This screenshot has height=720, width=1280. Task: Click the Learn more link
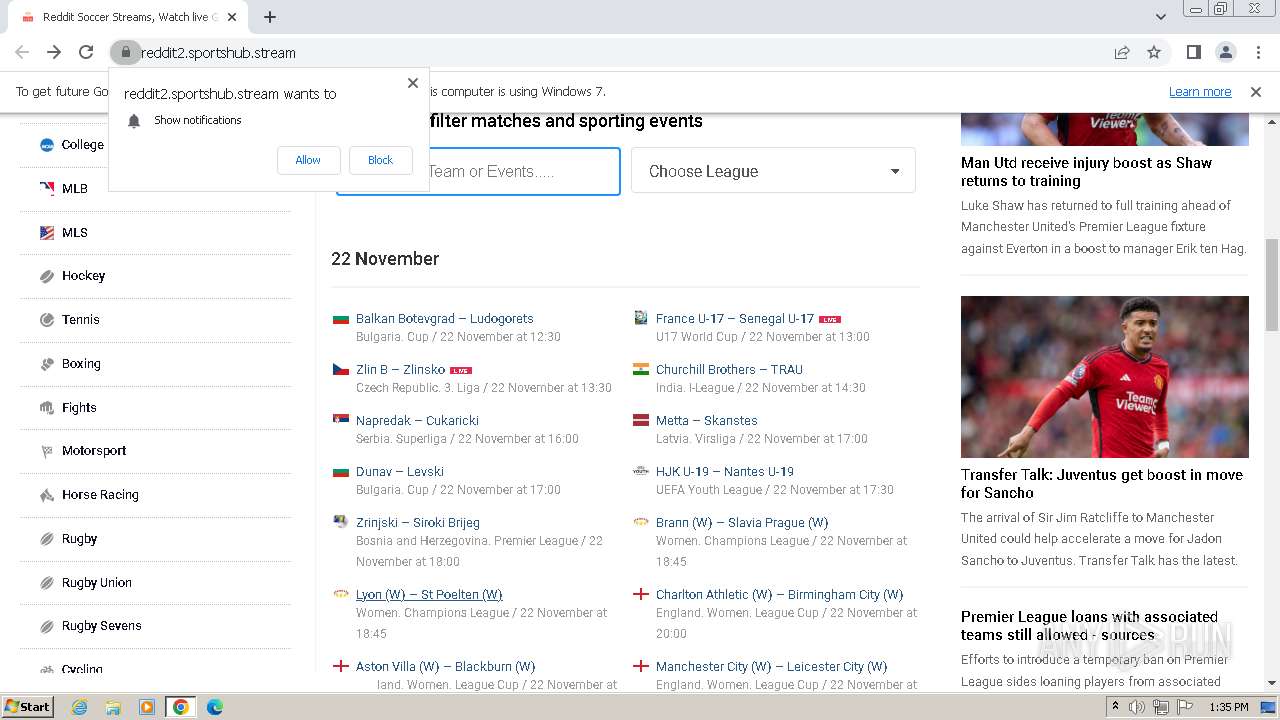(x=1200, y=91)
